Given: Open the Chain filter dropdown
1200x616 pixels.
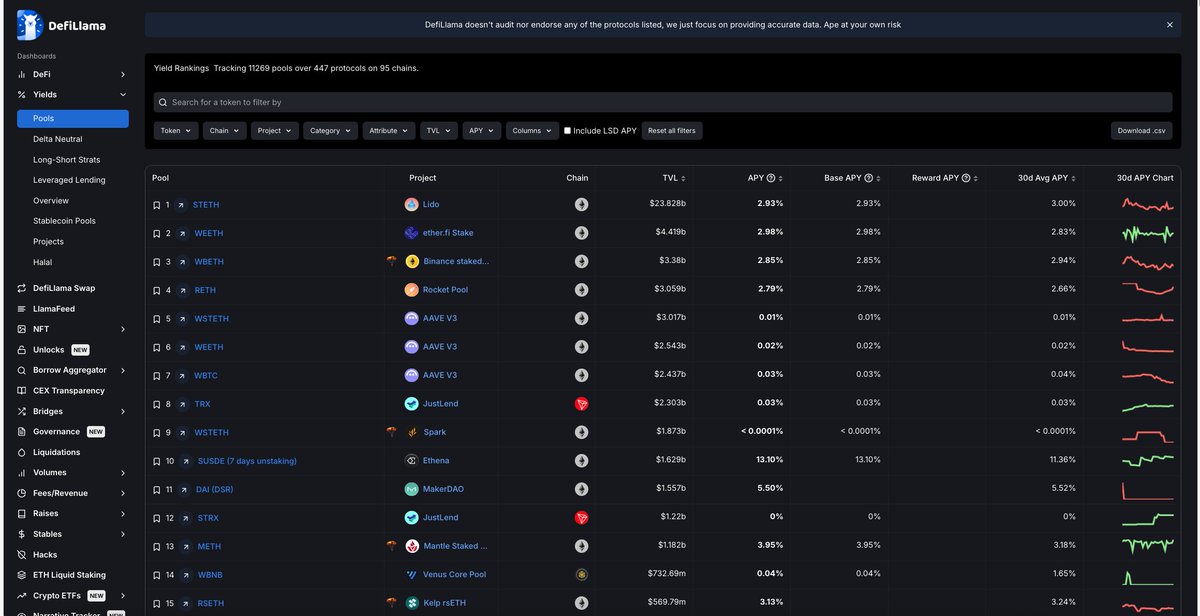Looking at the screenshot, I should (224, 131).
